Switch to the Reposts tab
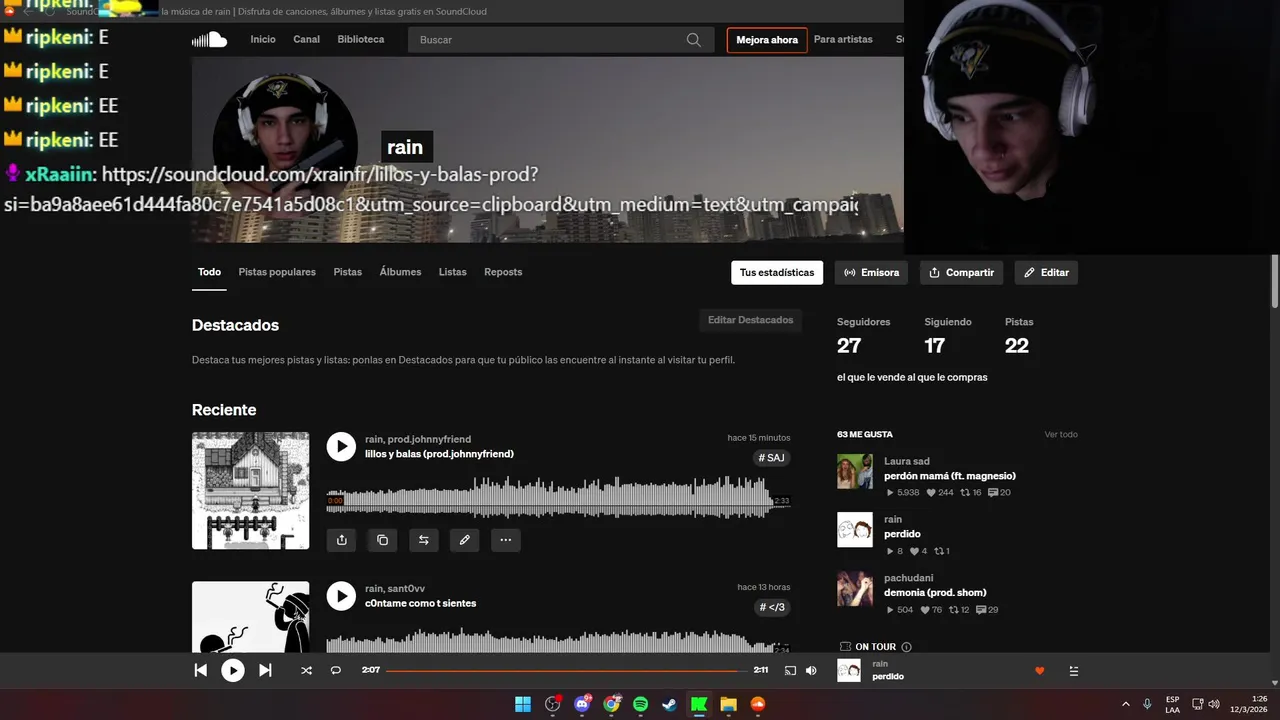This screenshot has width=1280, height=720. pyautogui.click(x=503, y=272)
